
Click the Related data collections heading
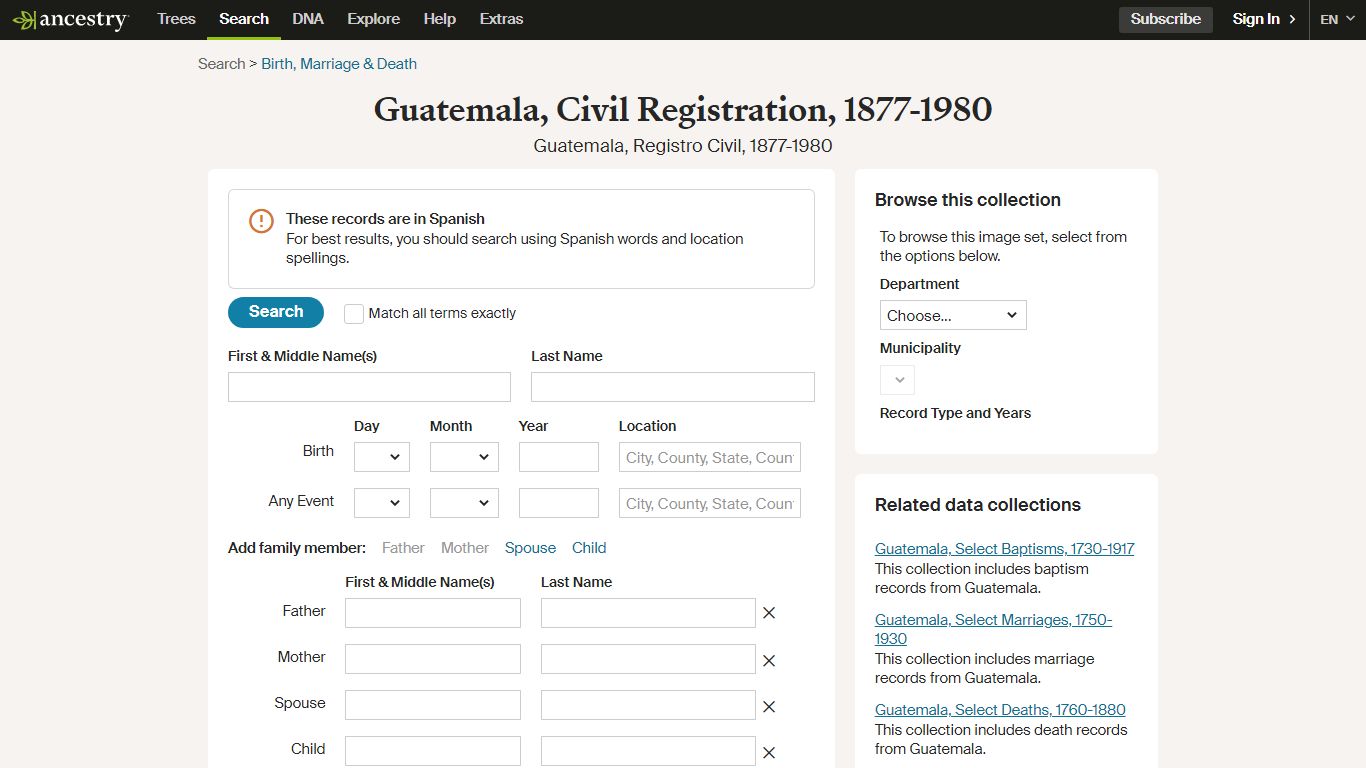coord(978,505)
